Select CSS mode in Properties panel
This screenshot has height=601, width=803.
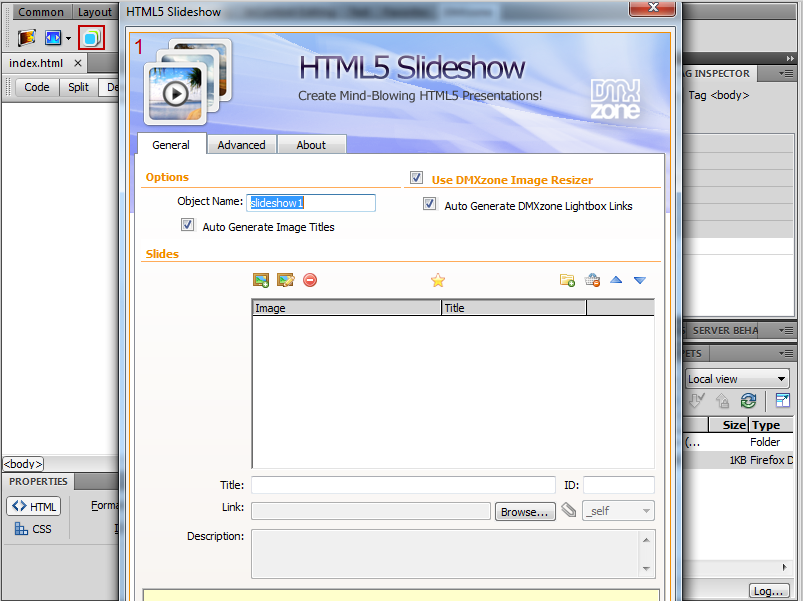[34, 529]
